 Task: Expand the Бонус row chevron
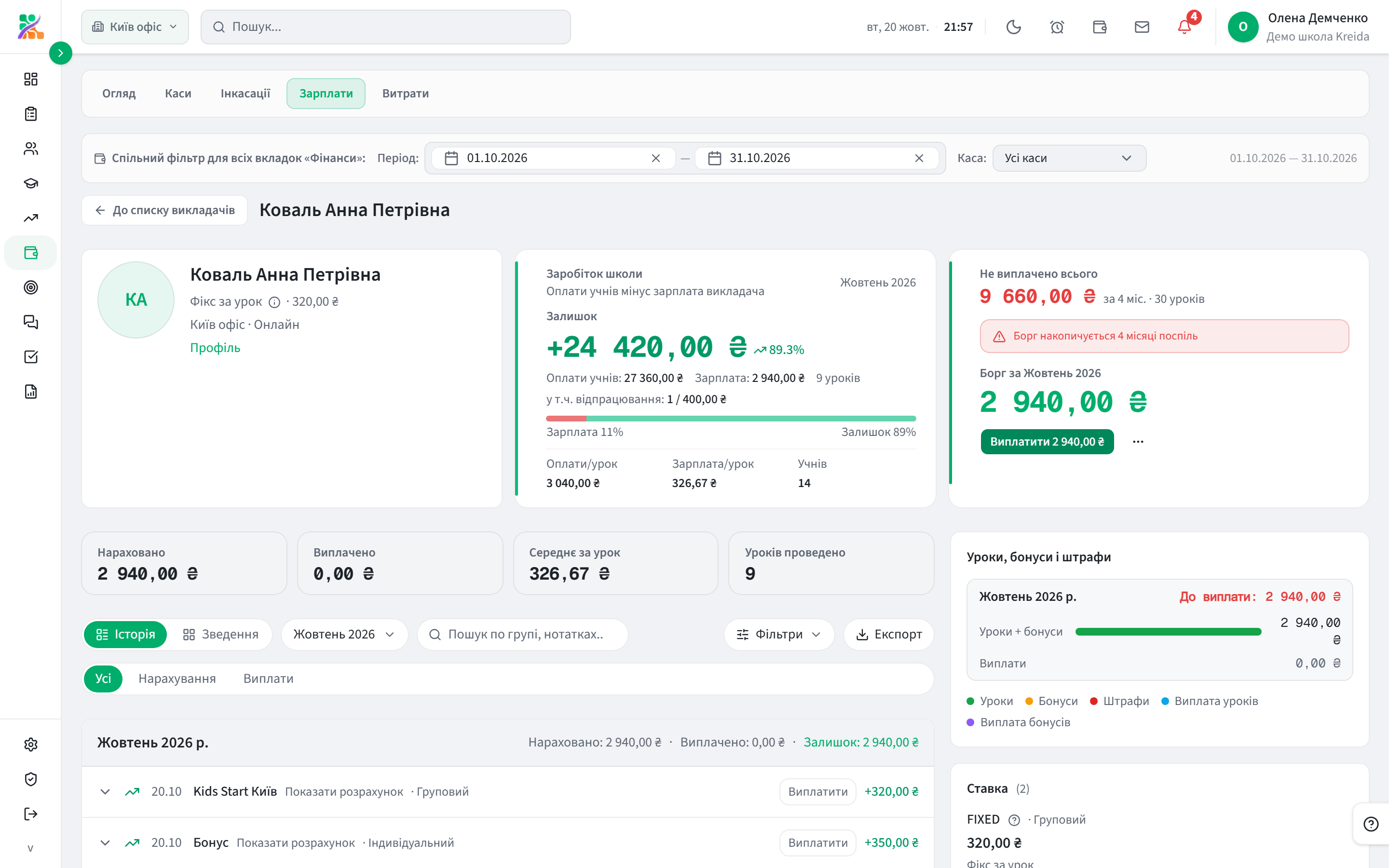[105, 843]
